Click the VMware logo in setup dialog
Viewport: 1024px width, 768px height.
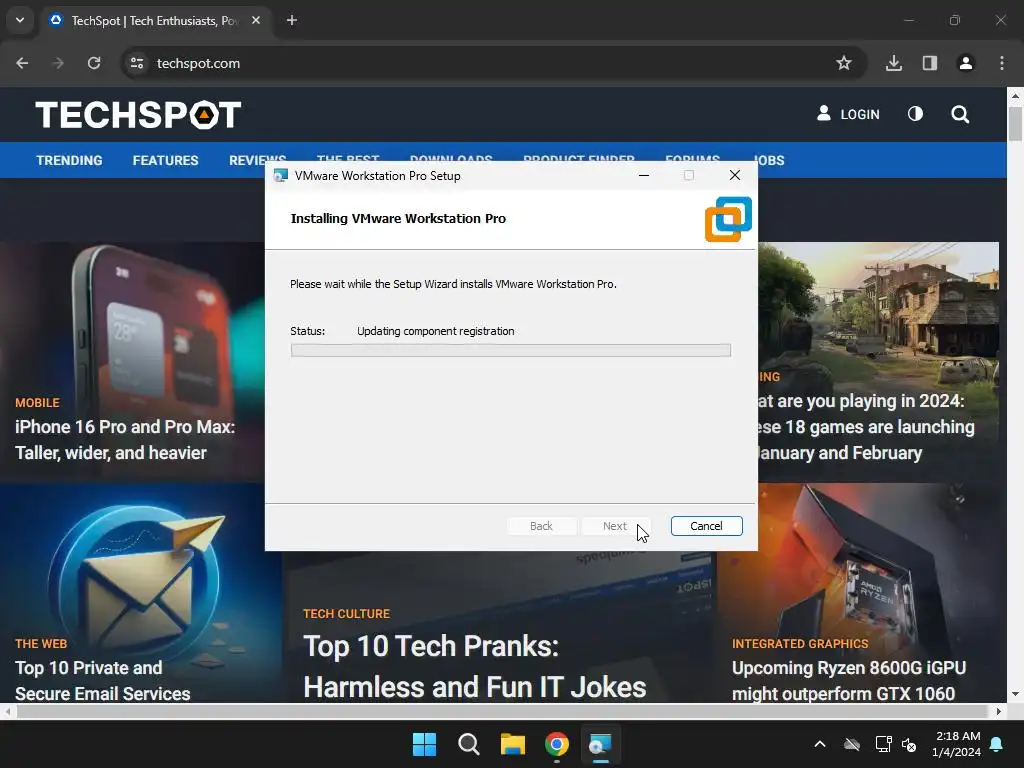click(728, 219)
